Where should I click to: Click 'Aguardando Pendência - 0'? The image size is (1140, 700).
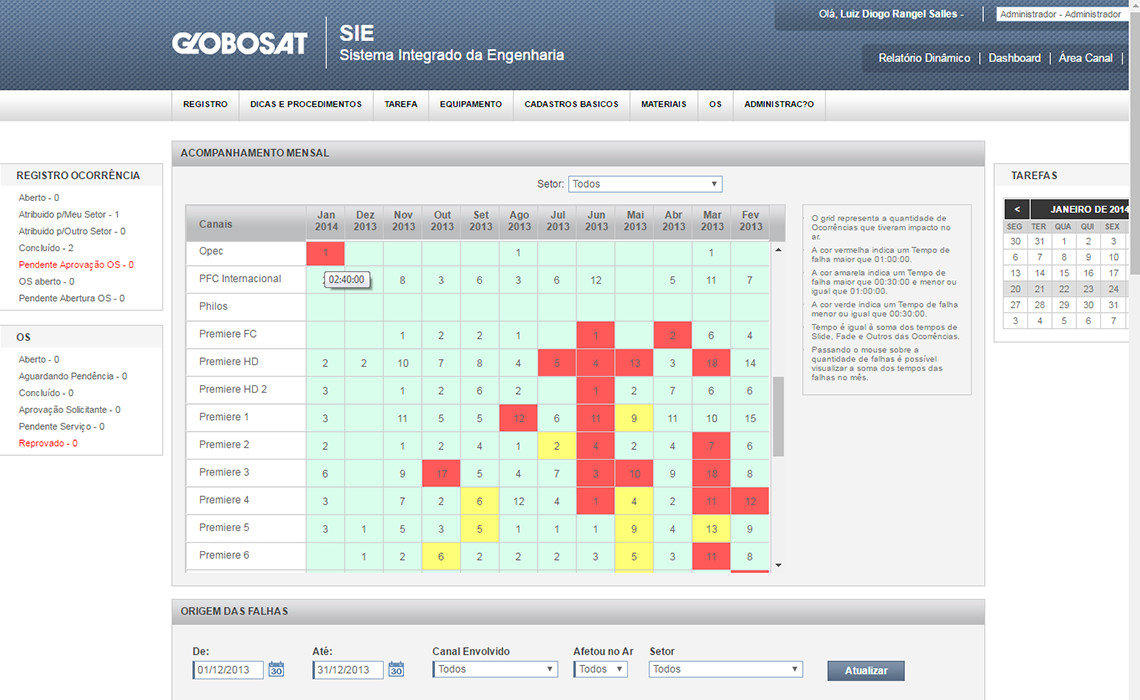(73, 376)
